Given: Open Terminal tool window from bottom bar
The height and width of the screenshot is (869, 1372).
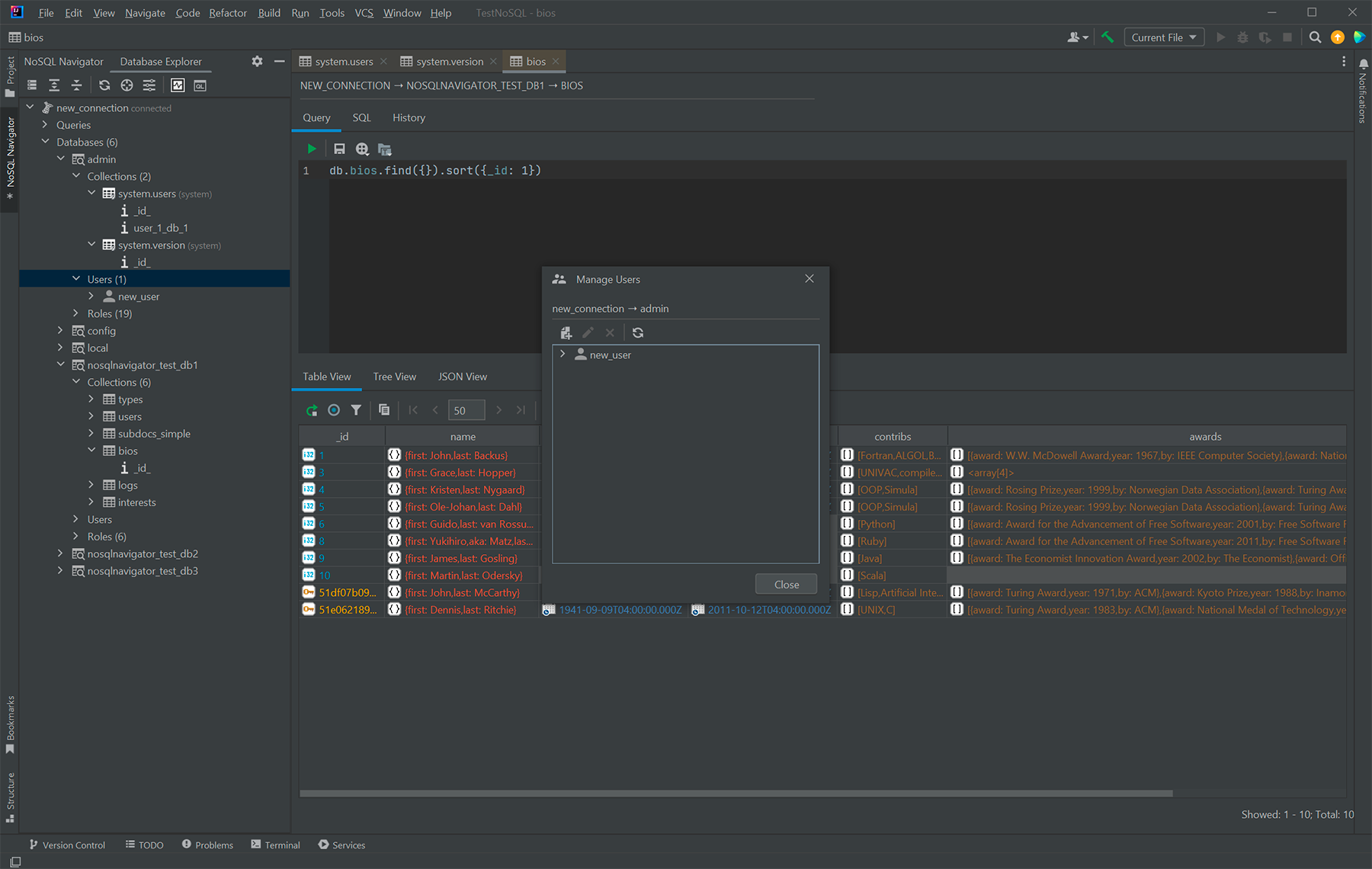Looking at the screenshot, I should pos(275,845).
